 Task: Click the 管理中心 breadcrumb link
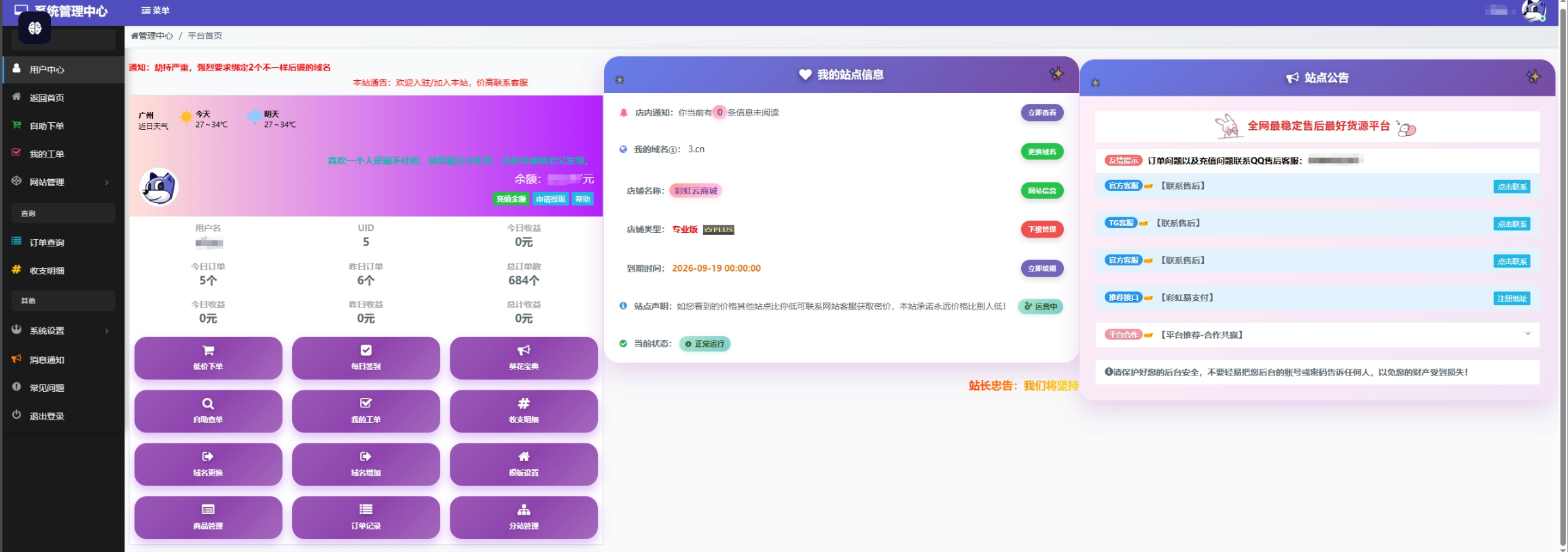152,35
